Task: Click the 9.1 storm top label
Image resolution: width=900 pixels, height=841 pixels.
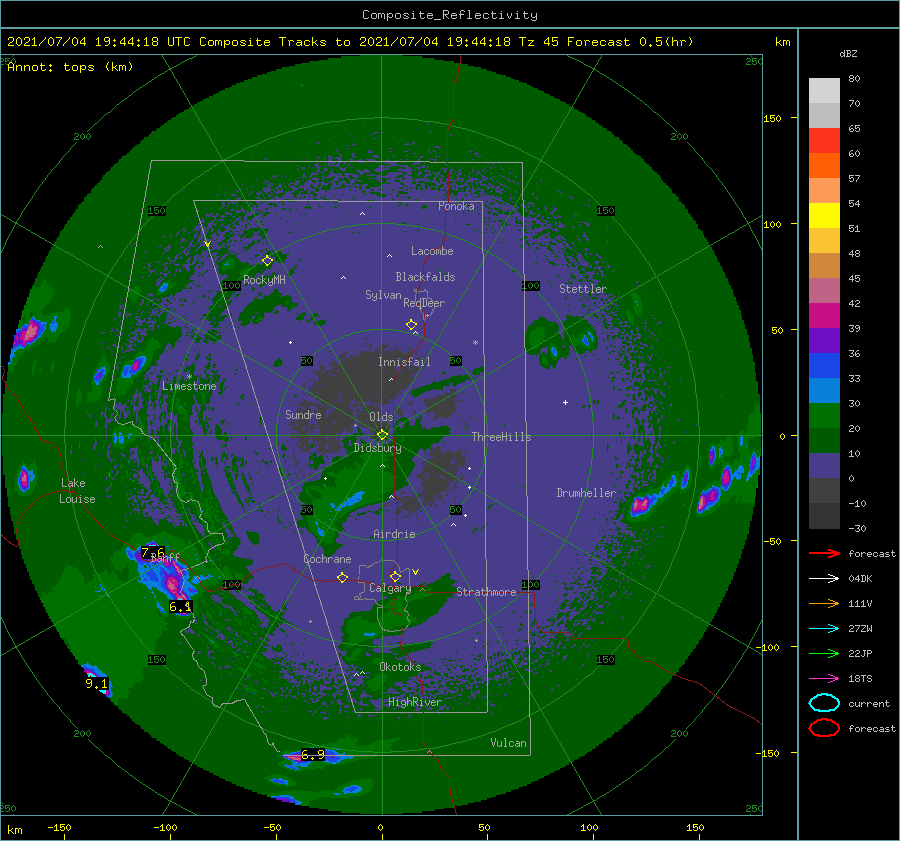Action: [x=96, y=684]
